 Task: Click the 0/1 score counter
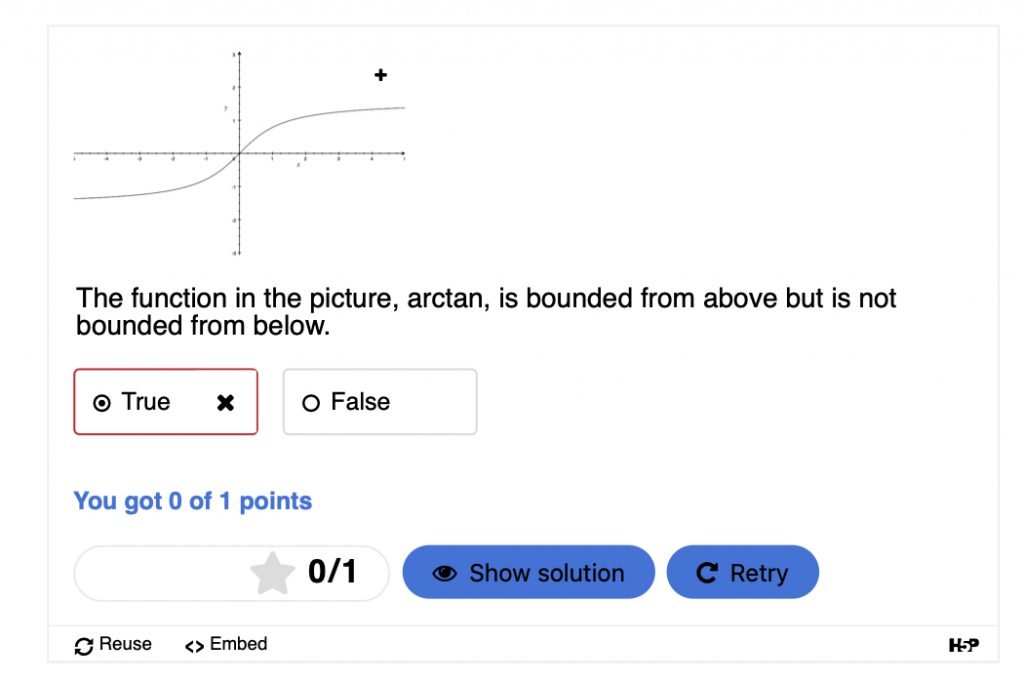[332, 572]
